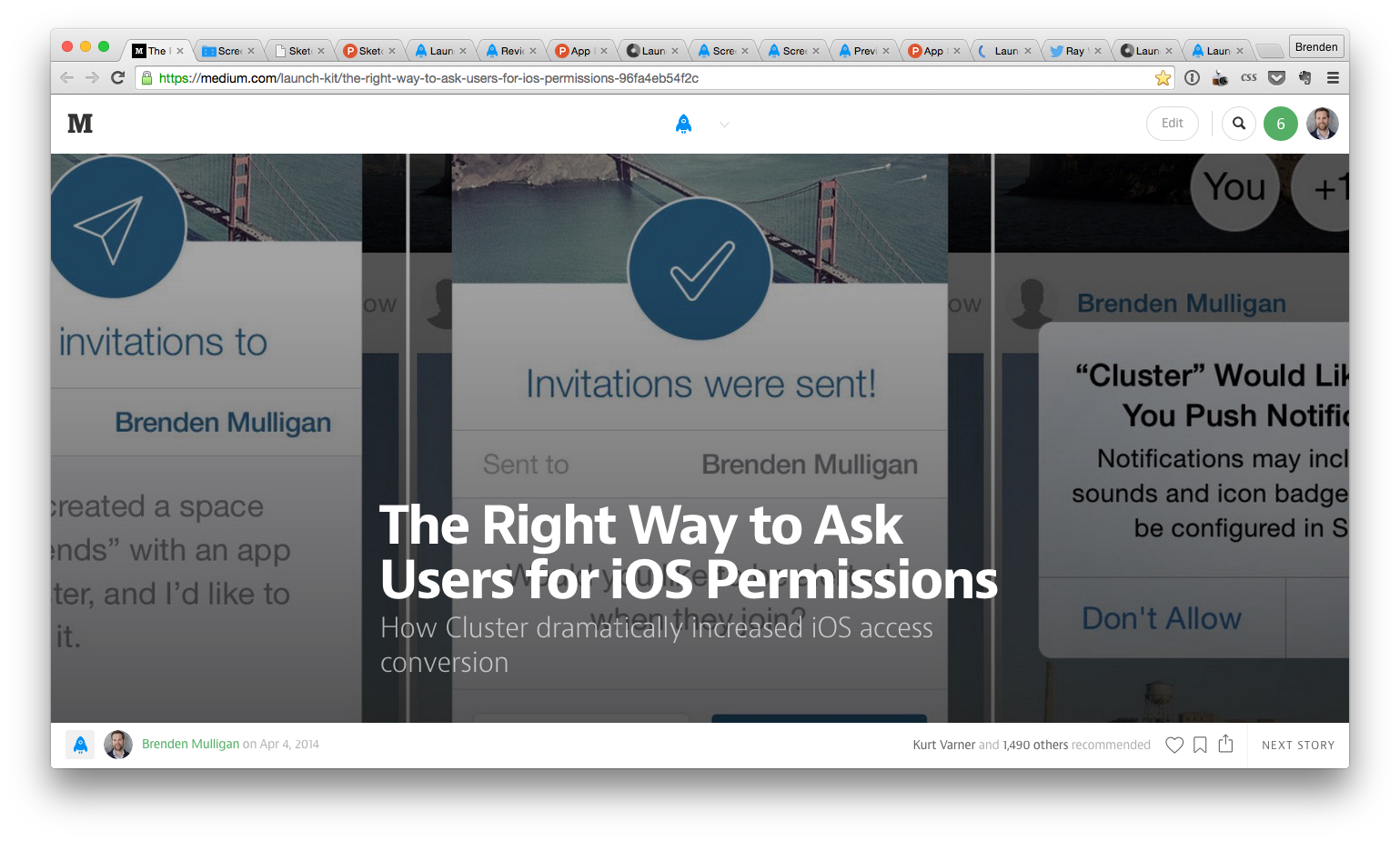View the 6 notifications

pos(1281,124)
